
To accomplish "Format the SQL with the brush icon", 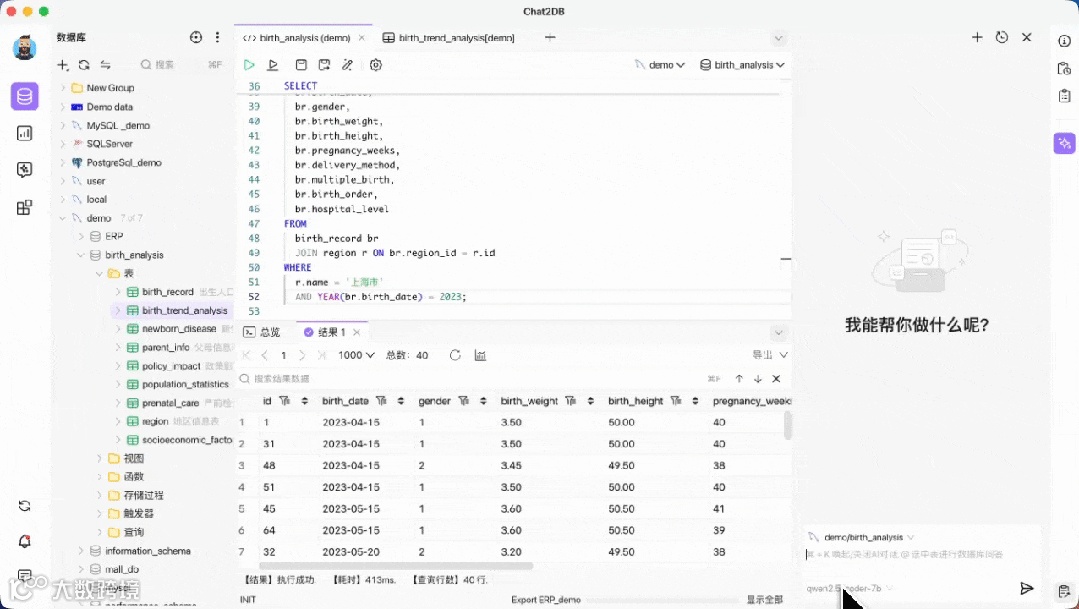I will [348, 65].
